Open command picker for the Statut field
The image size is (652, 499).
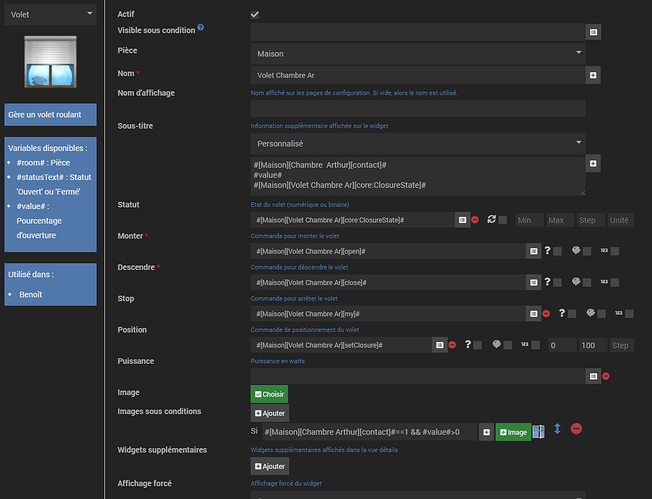(x=462, y=220)
